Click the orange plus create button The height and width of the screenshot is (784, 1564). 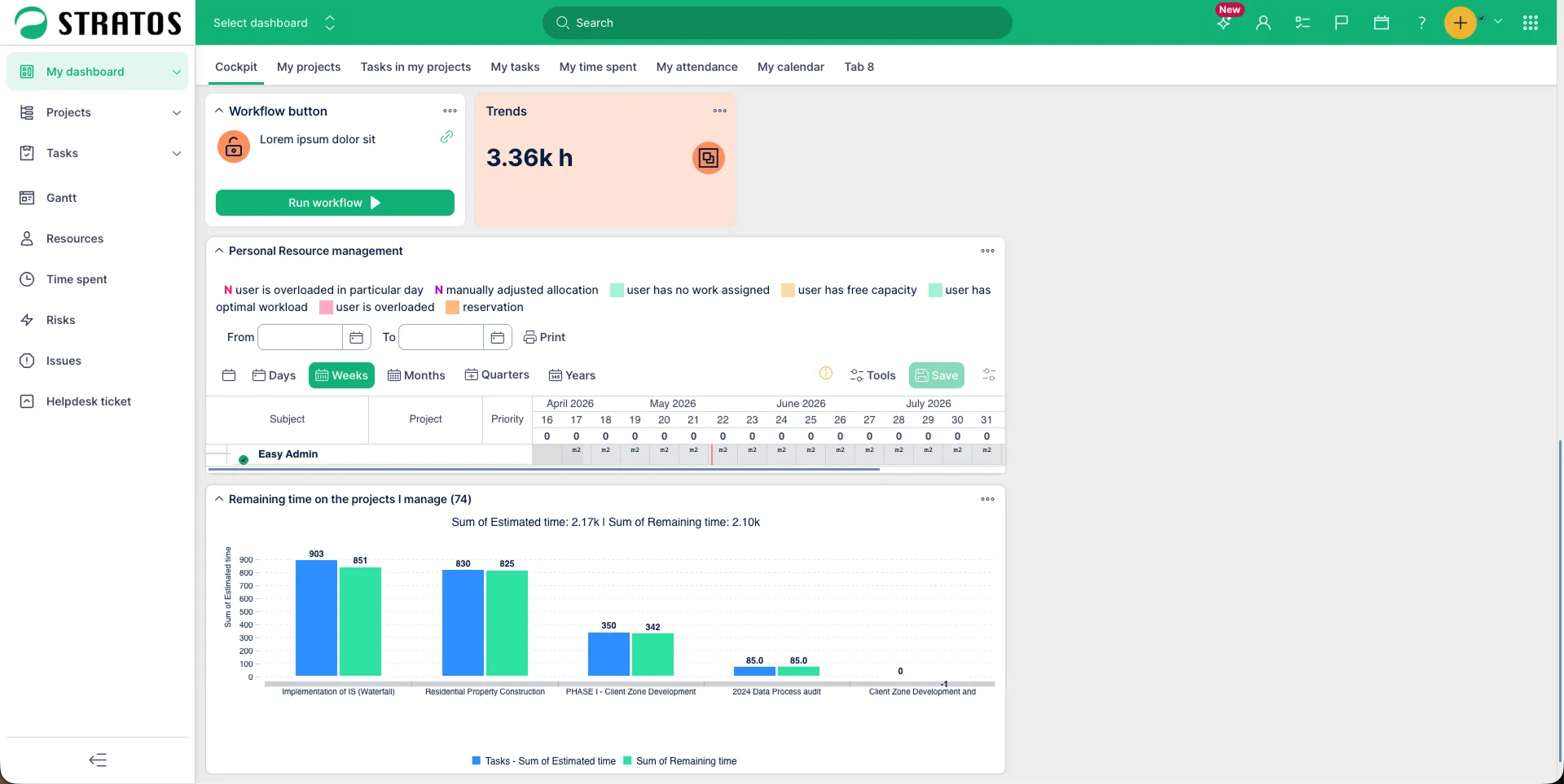[x=1461, y=23]
